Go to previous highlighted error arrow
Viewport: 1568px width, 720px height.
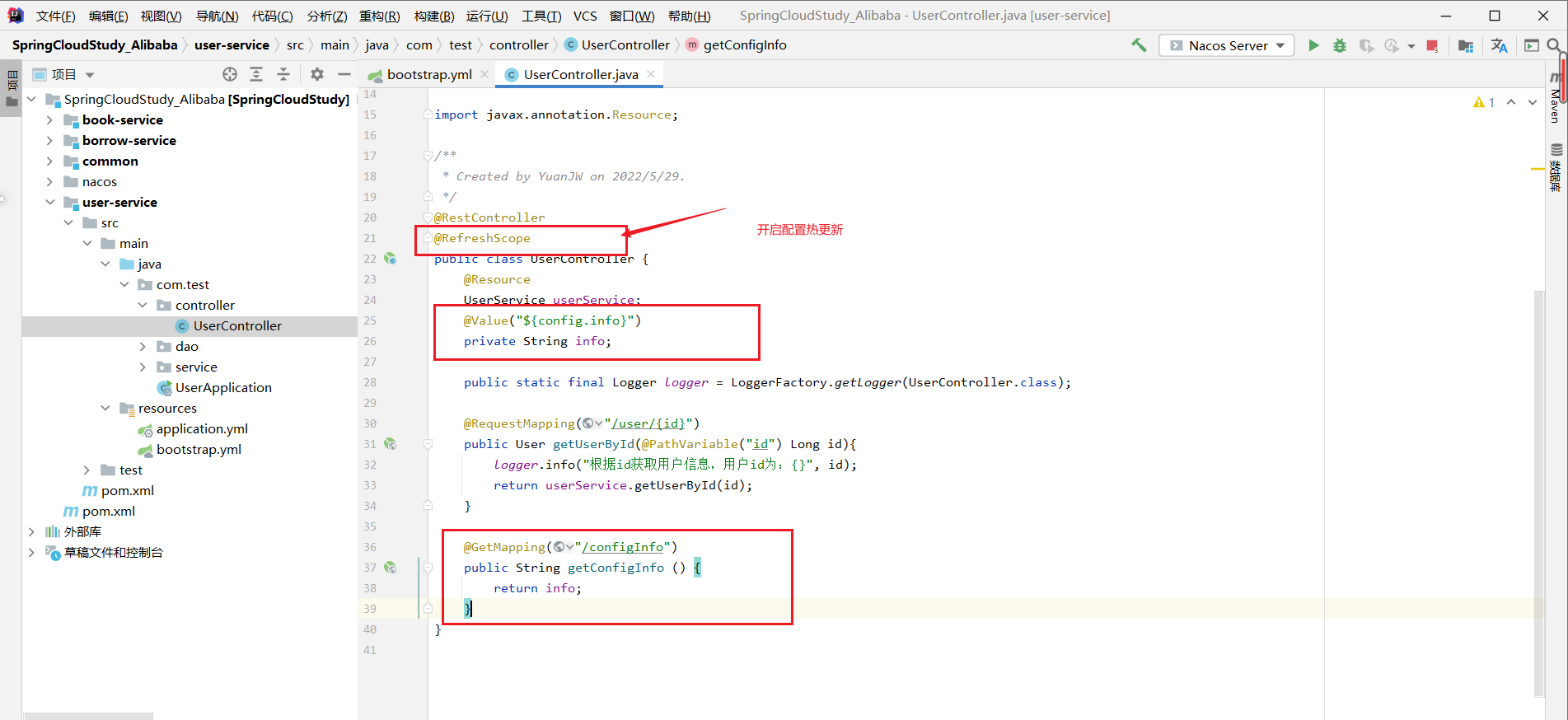click(x=1511, y=102)
